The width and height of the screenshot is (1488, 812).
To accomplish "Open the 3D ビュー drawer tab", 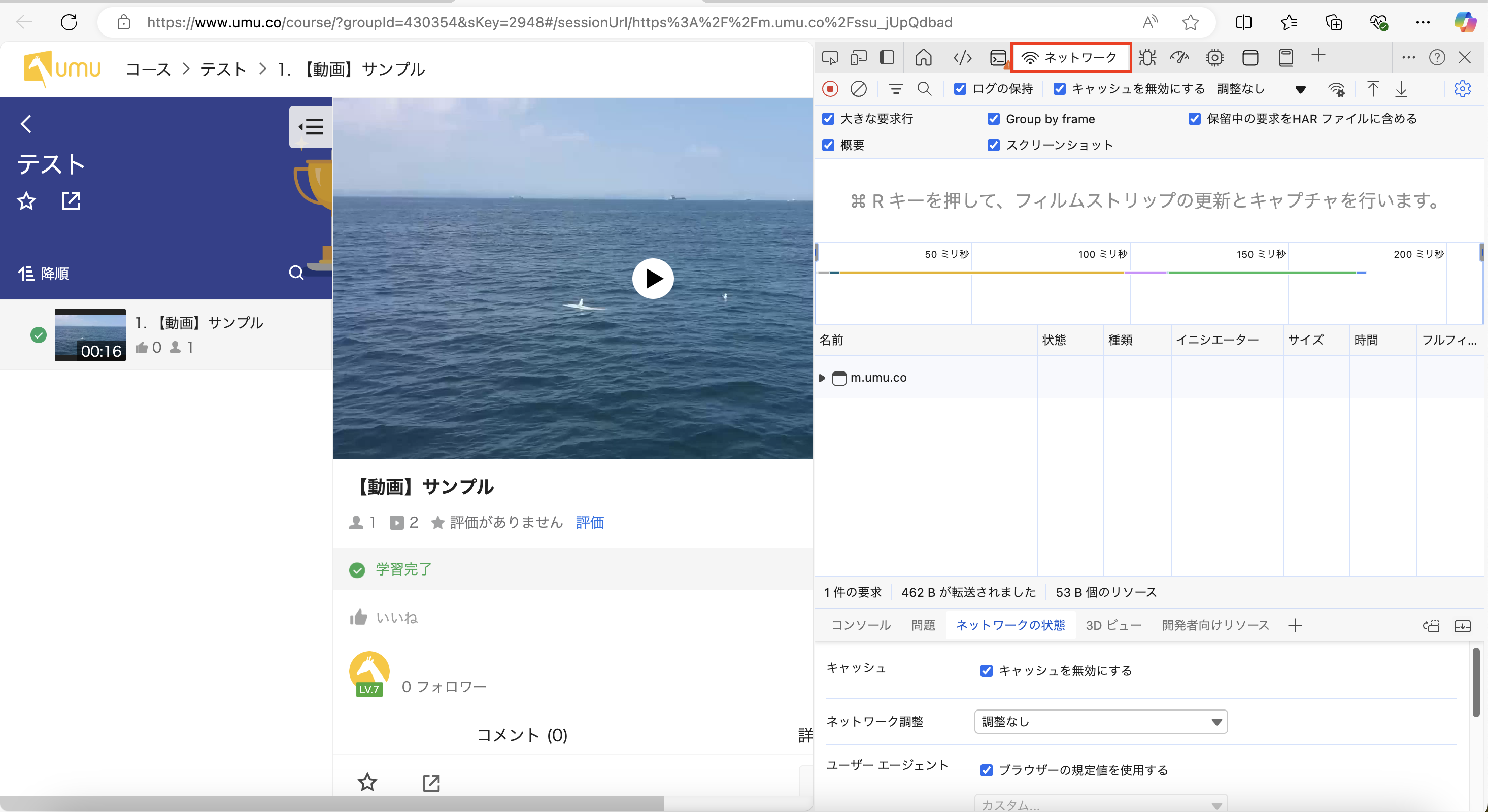I will [1113, 625].
